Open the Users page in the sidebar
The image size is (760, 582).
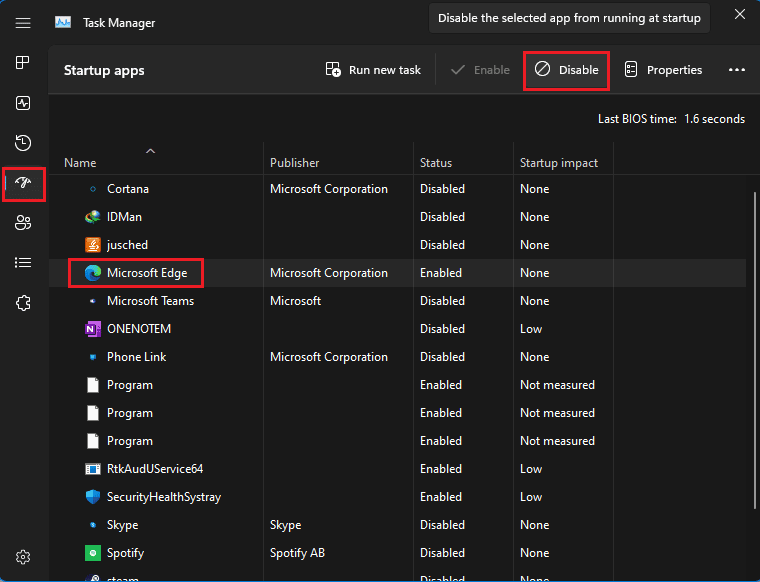(23, 223)
